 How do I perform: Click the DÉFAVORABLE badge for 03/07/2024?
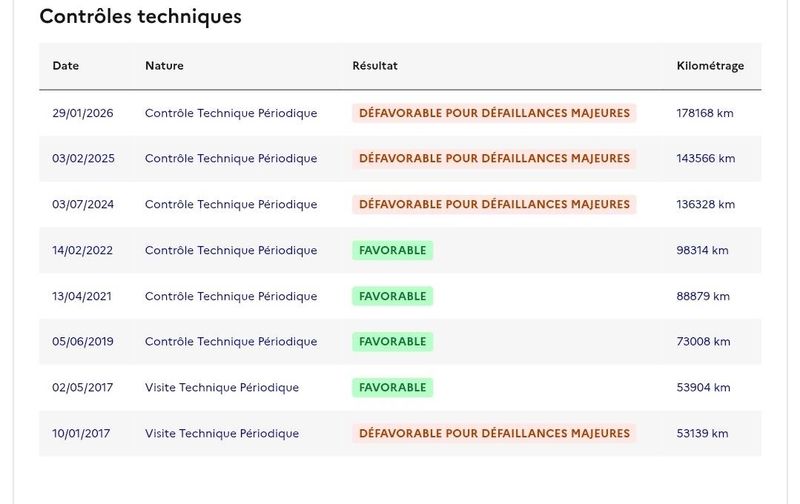tap(494, 204)
